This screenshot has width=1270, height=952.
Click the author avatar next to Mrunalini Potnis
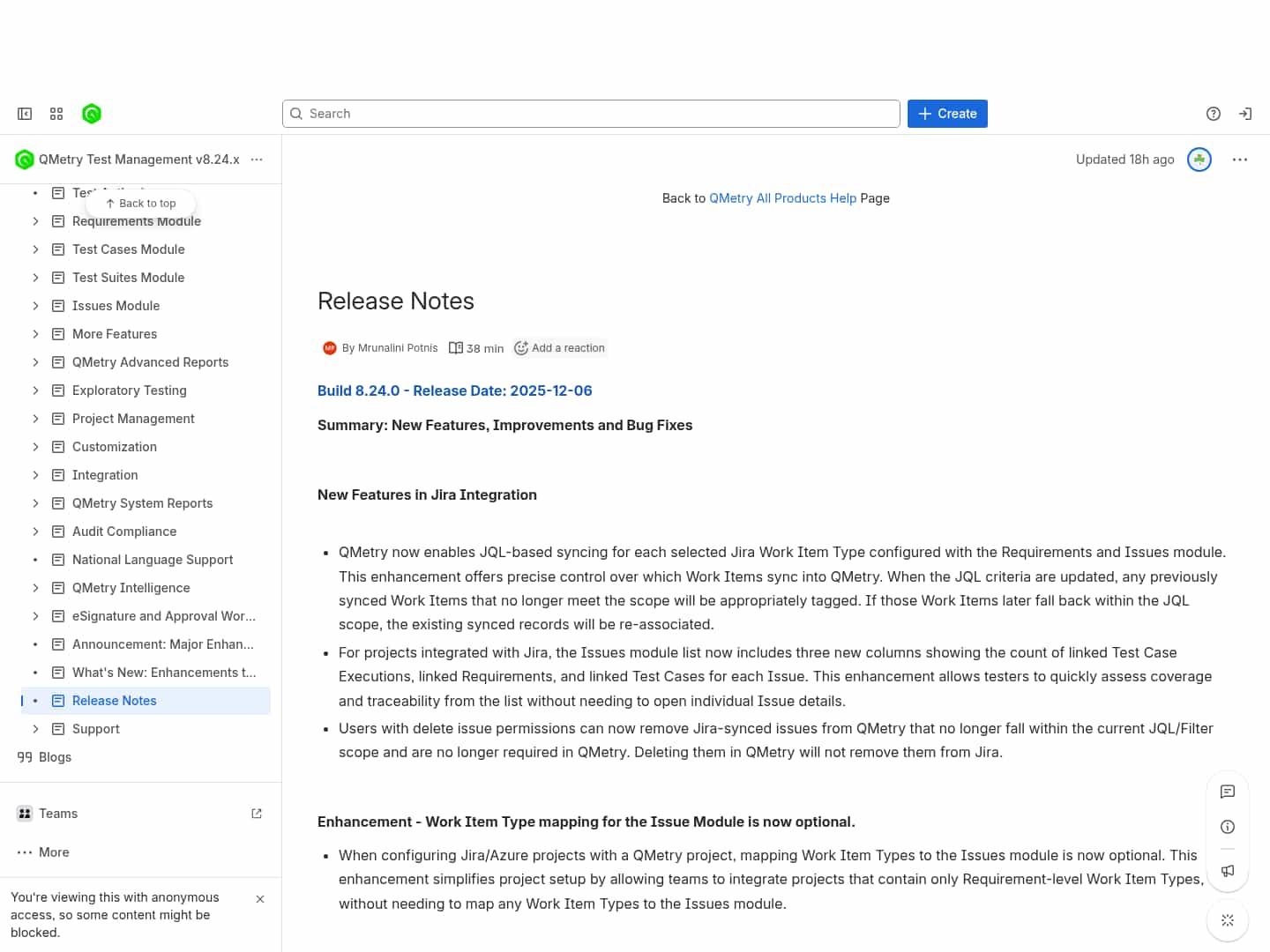tap(330, 348)
